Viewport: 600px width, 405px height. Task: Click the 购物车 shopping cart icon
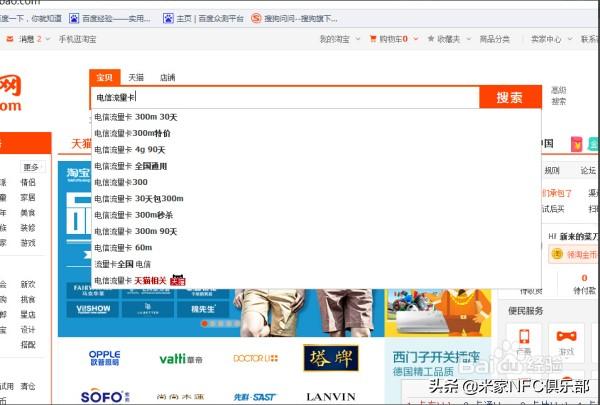coord(373,39)
